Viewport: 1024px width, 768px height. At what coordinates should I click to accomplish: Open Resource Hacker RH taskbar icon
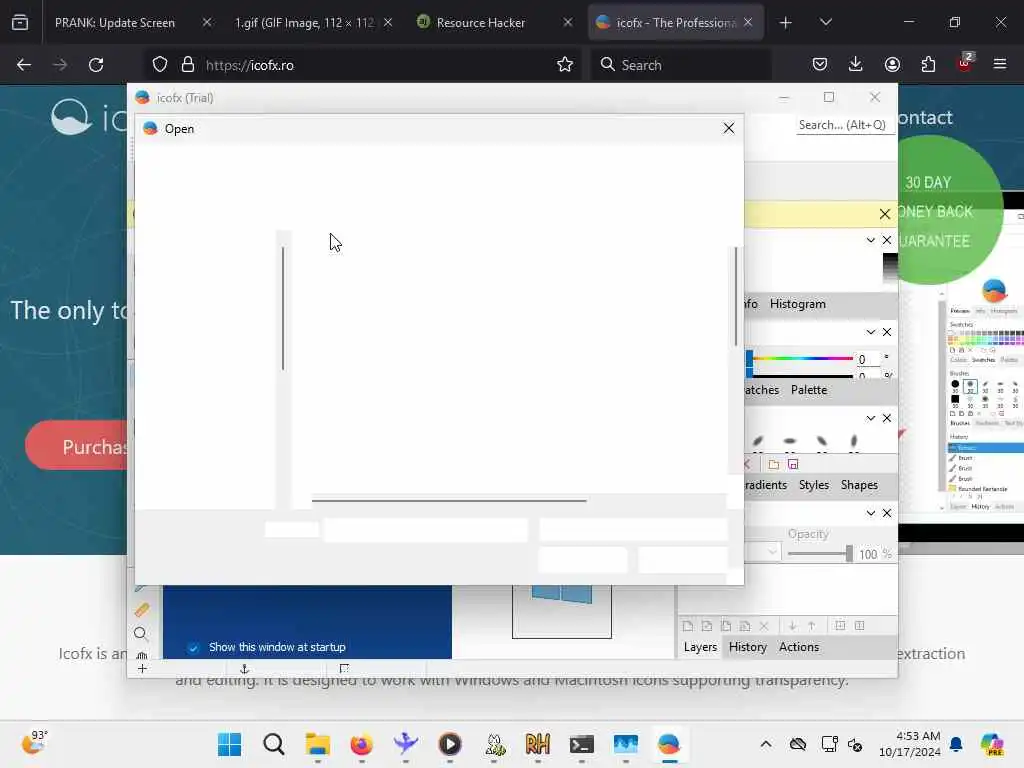[x=537, y=744]
